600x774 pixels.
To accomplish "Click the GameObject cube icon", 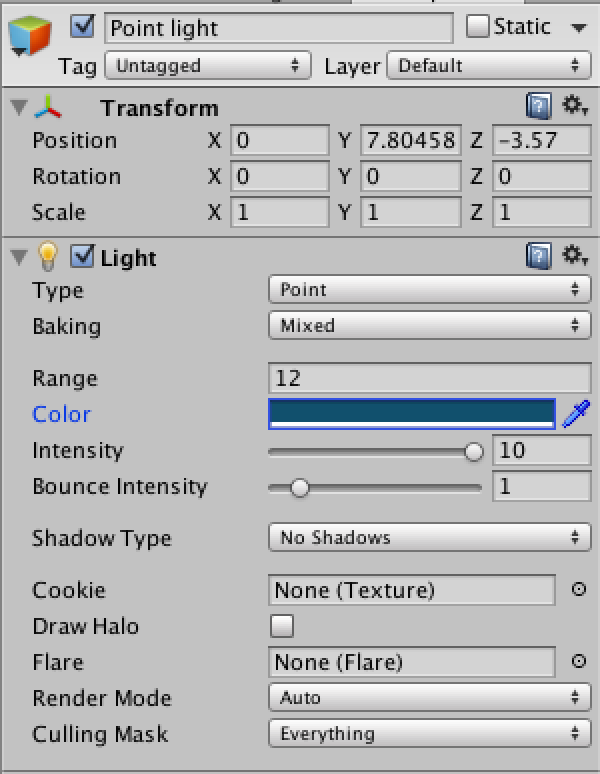I will [x=30, y=36].
